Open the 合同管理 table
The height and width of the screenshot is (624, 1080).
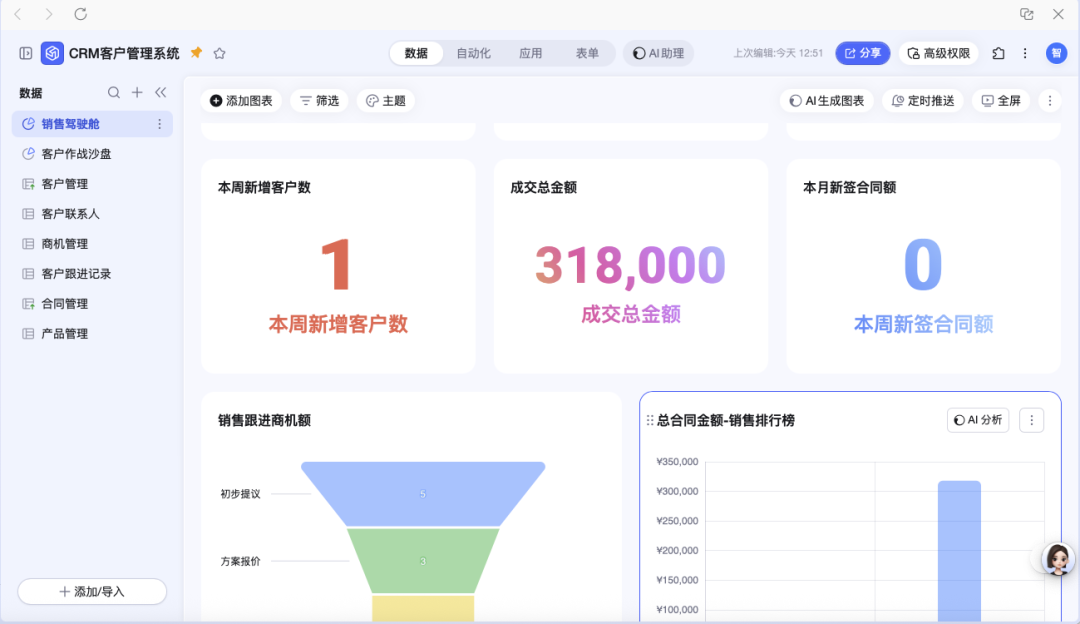[x=64, y=304]
